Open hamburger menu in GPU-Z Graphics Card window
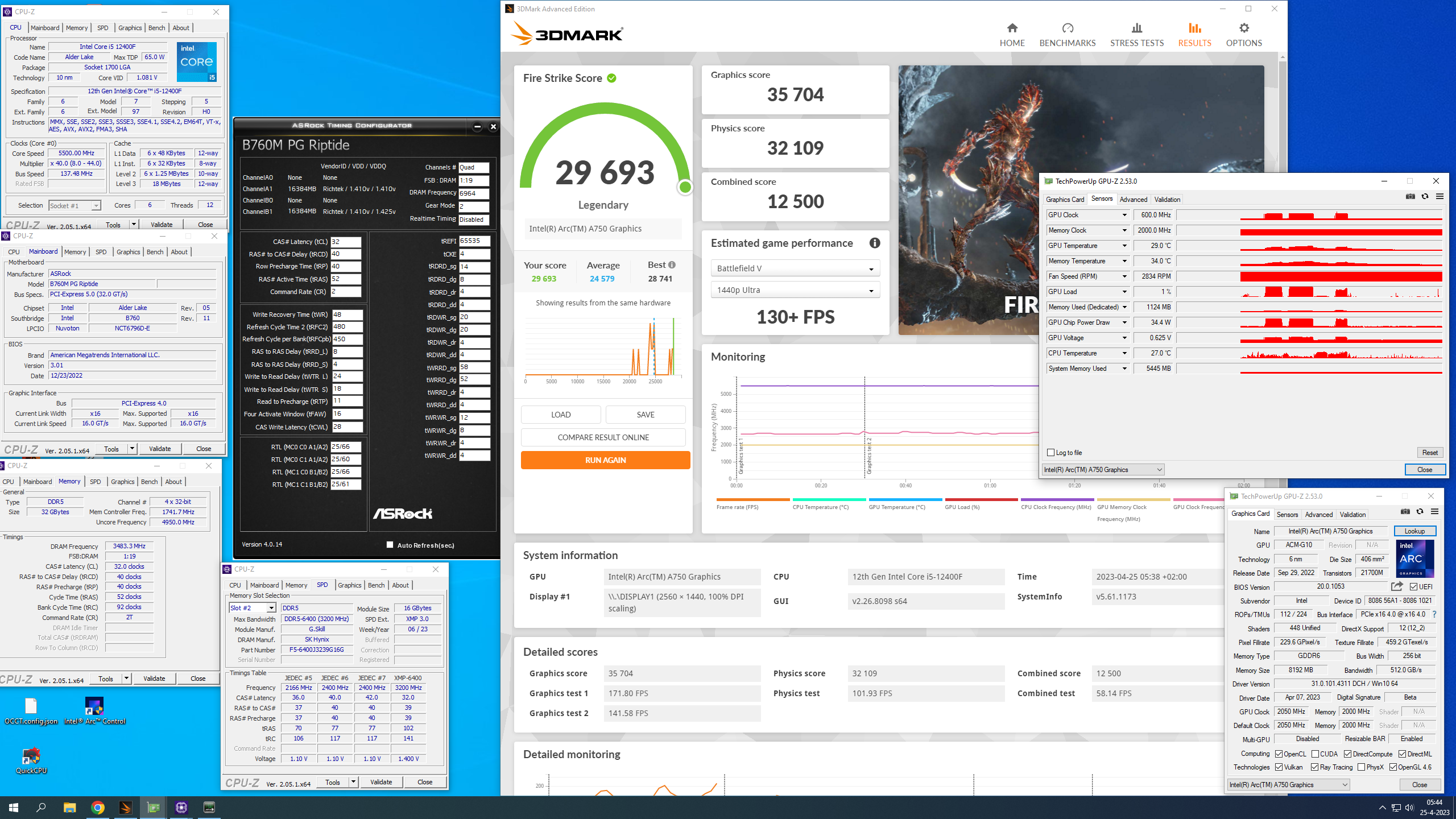The image size is (1456, 819). coord(1434,511)
